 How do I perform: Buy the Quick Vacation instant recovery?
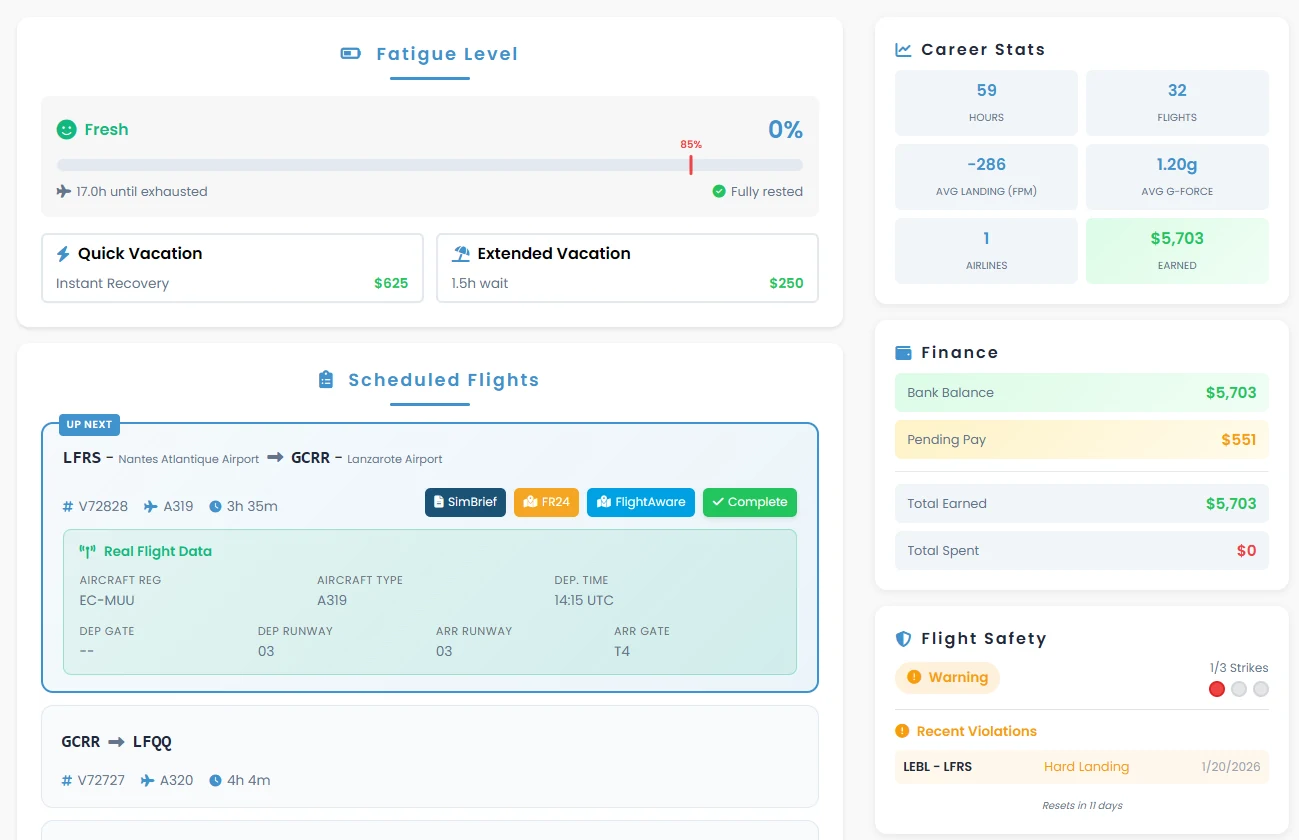[232, 268]
